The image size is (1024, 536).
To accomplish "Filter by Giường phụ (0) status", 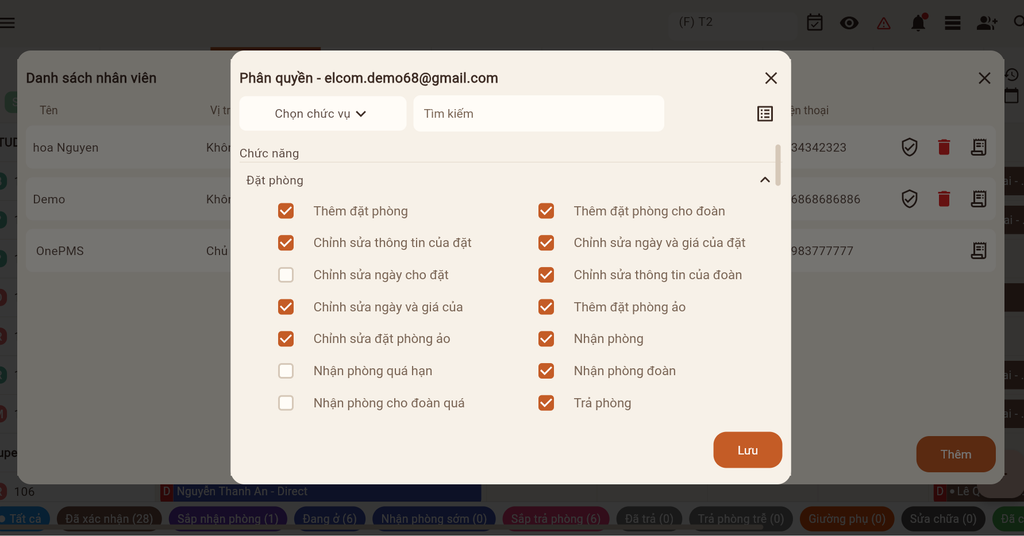I will pyautogui.click(x=847, y=519).
